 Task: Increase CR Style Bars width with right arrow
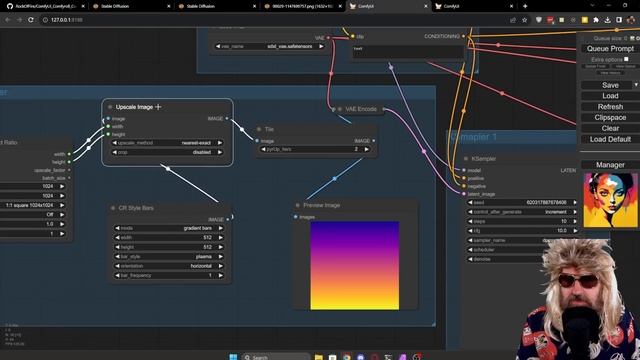[x=220, y=238]
